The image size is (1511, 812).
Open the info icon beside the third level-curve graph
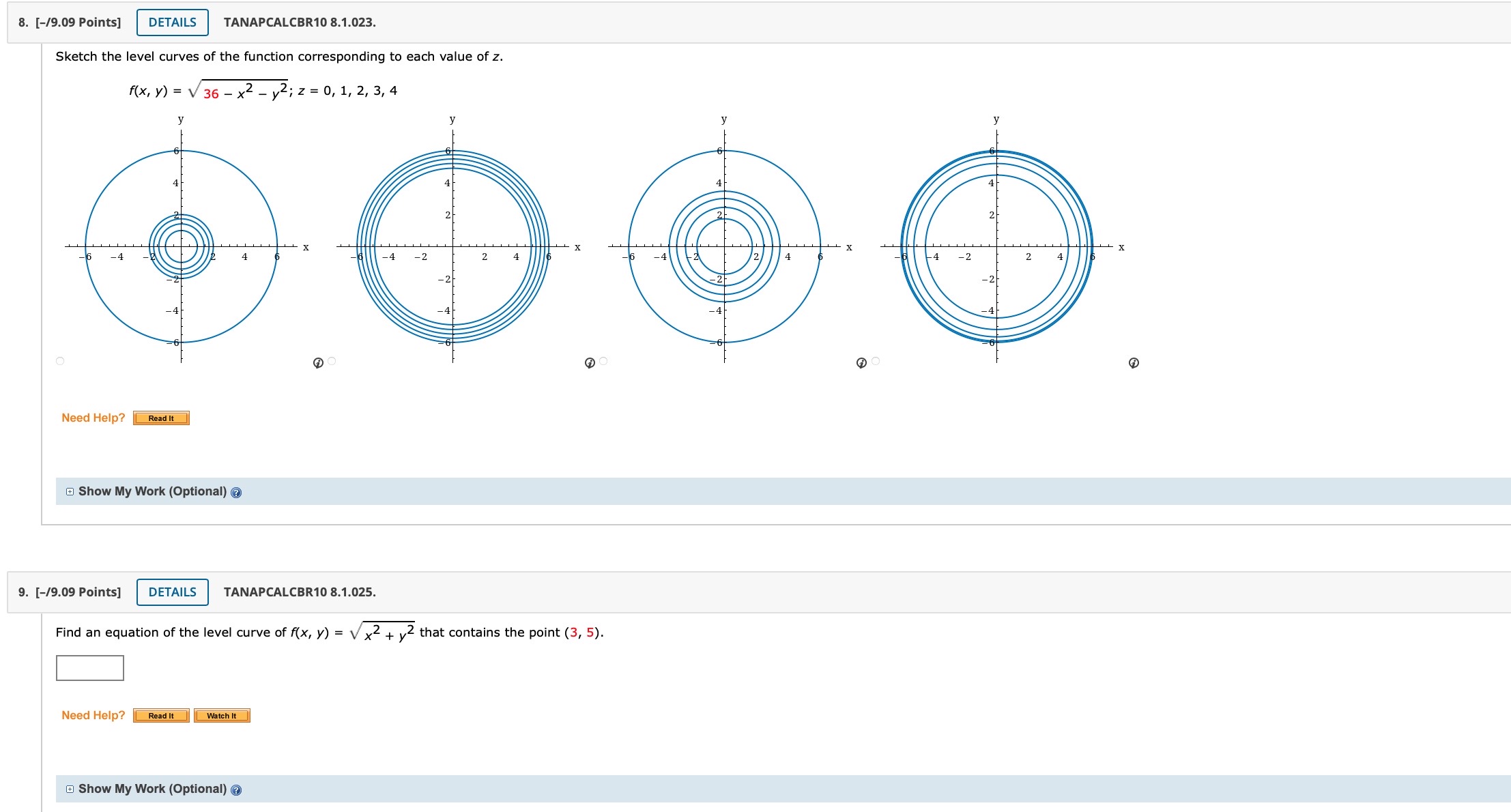click(x=860, y=364)
